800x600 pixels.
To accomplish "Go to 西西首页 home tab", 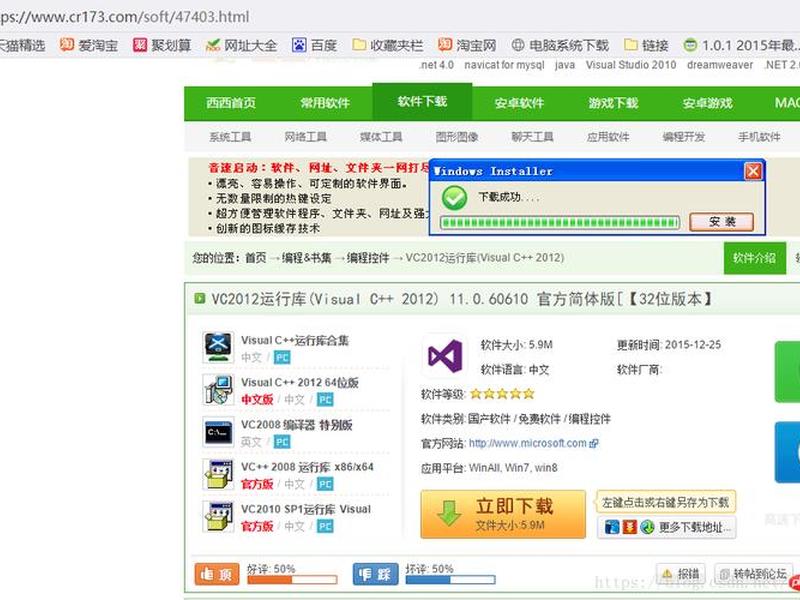I will click(x=231, y=103).
